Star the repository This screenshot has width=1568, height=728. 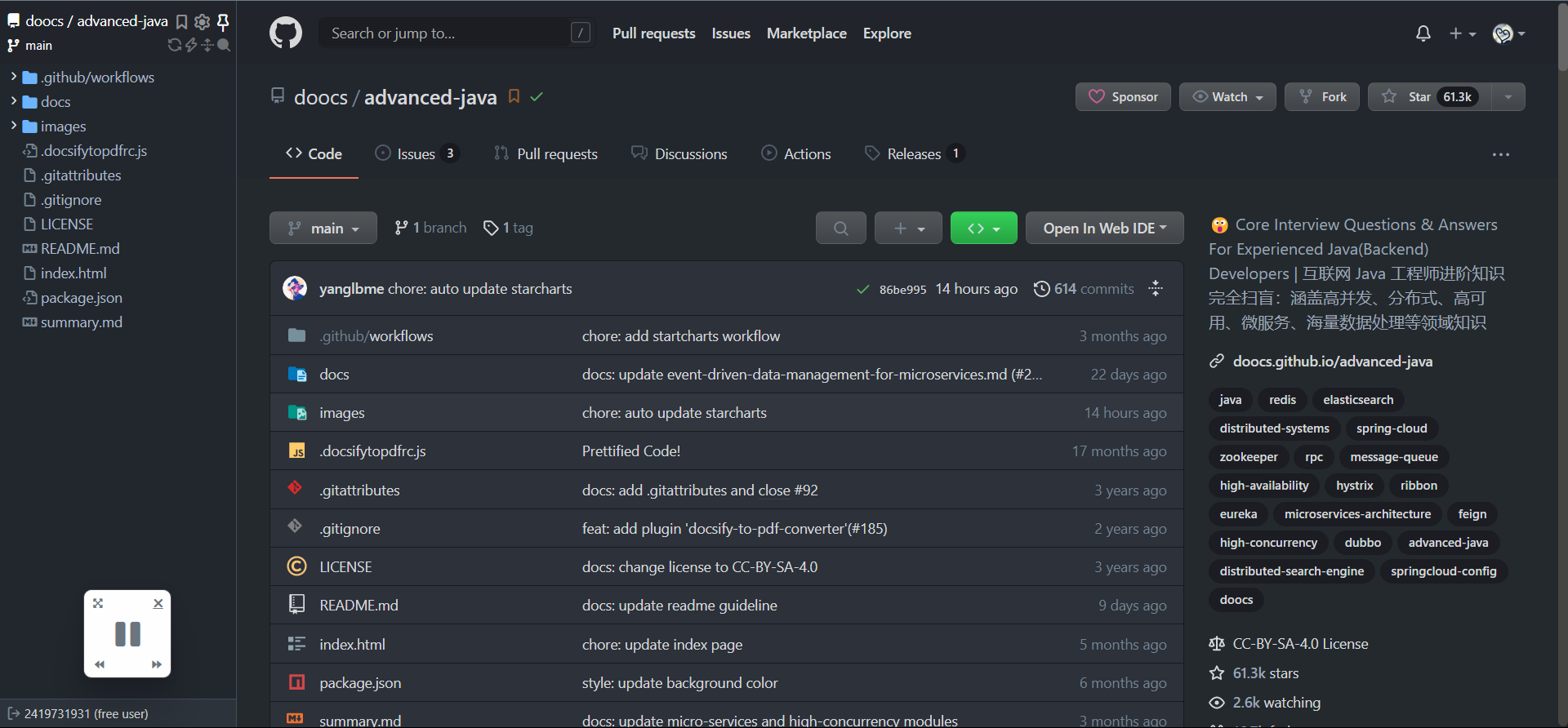click(x=1429, y=97)
